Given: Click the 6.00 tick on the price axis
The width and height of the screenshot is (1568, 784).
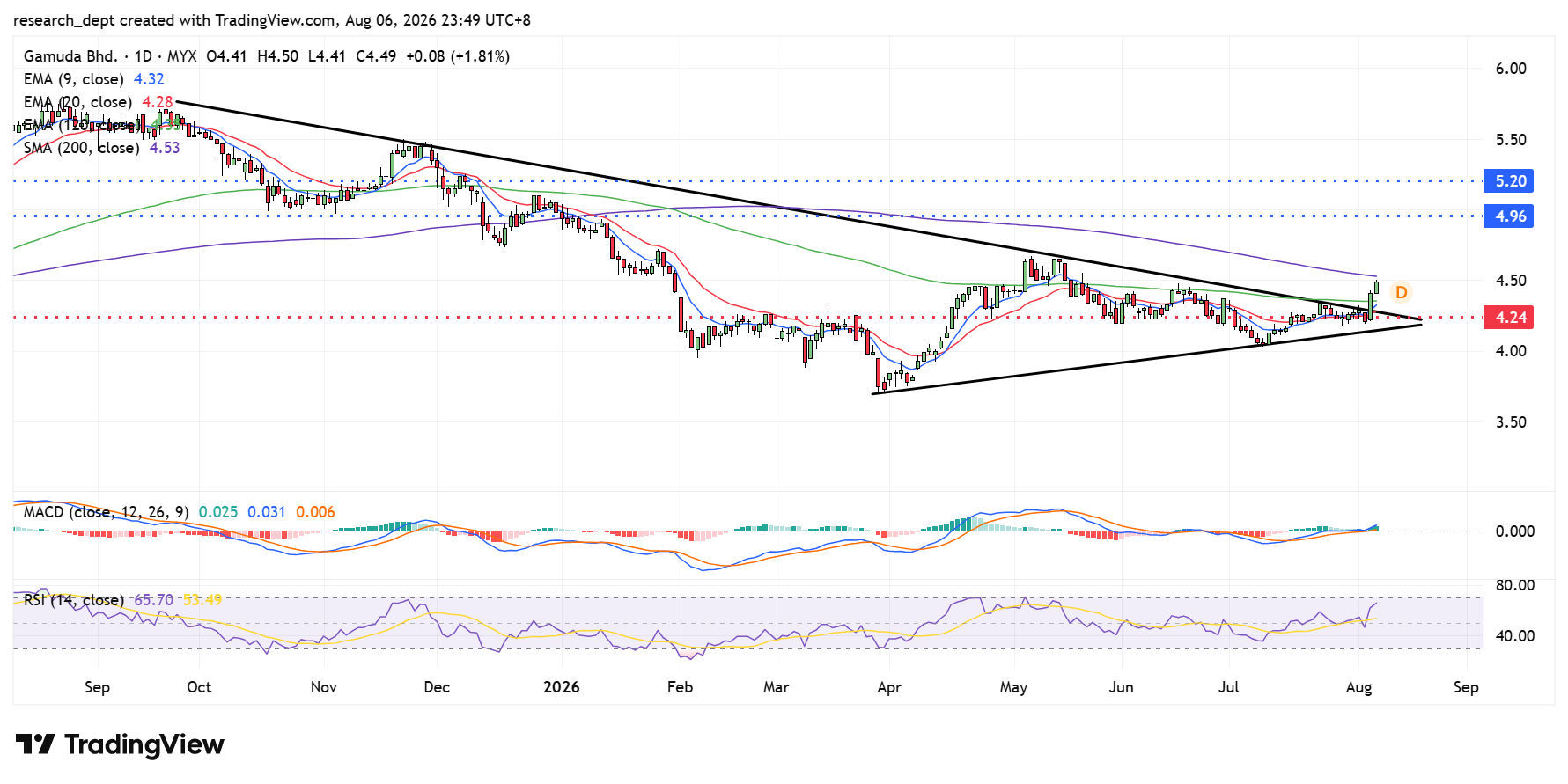Looking at the screenshot, I should pyautogui.click(x=1511, y=69).
